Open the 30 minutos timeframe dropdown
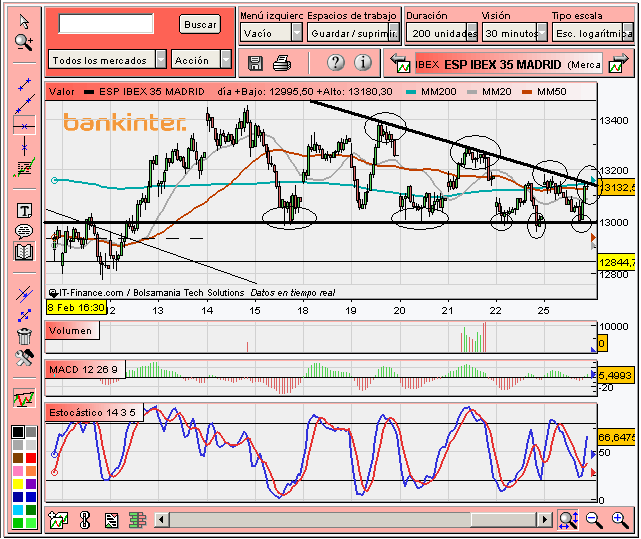 pos(514,33)
